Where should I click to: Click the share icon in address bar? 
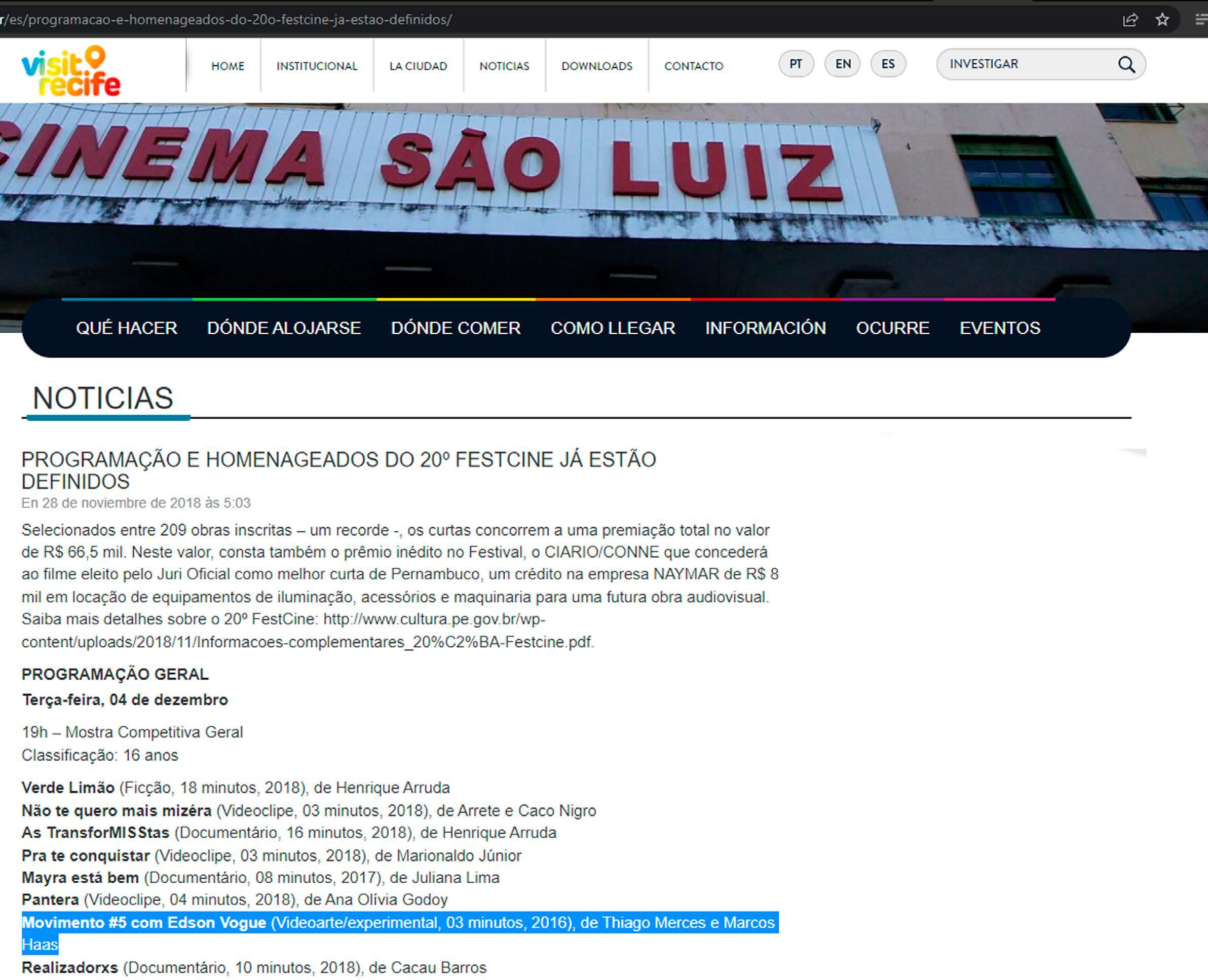coord(1130,20)
